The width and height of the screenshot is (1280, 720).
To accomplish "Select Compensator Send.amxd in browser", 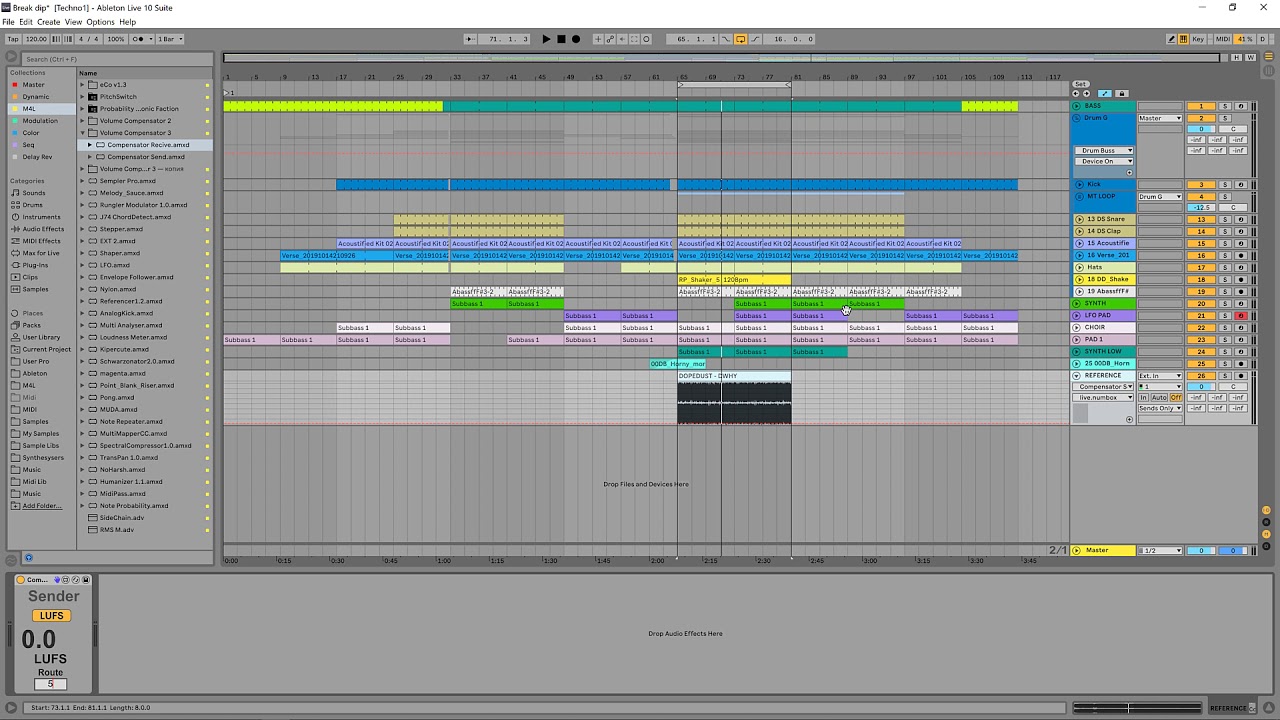I will click(146, 157).
